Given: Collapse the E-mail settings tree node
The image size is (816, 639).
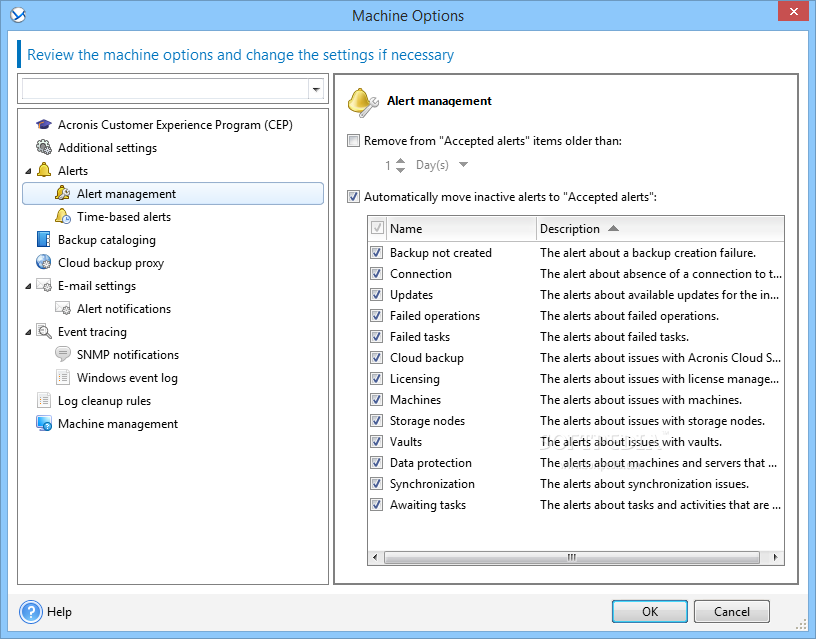Looking at the screenshot, I should click(x=28, y=286).
